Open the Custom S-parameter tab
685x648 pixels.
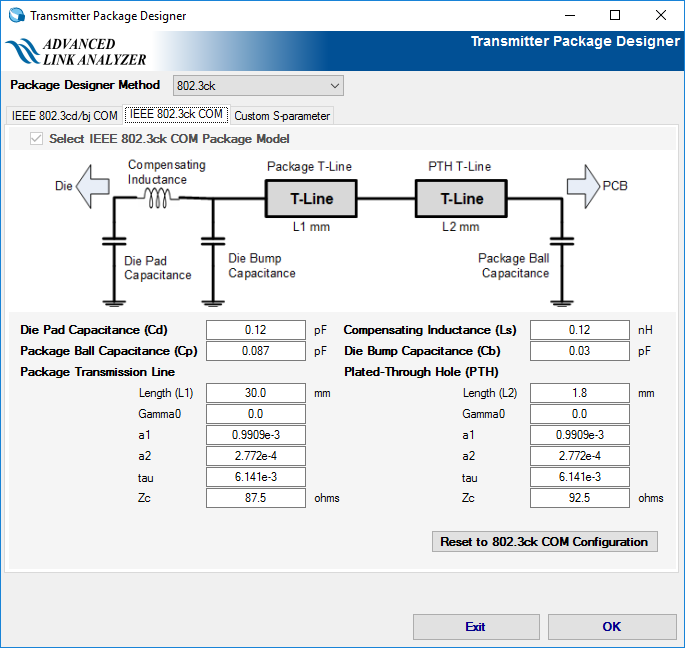281,116
